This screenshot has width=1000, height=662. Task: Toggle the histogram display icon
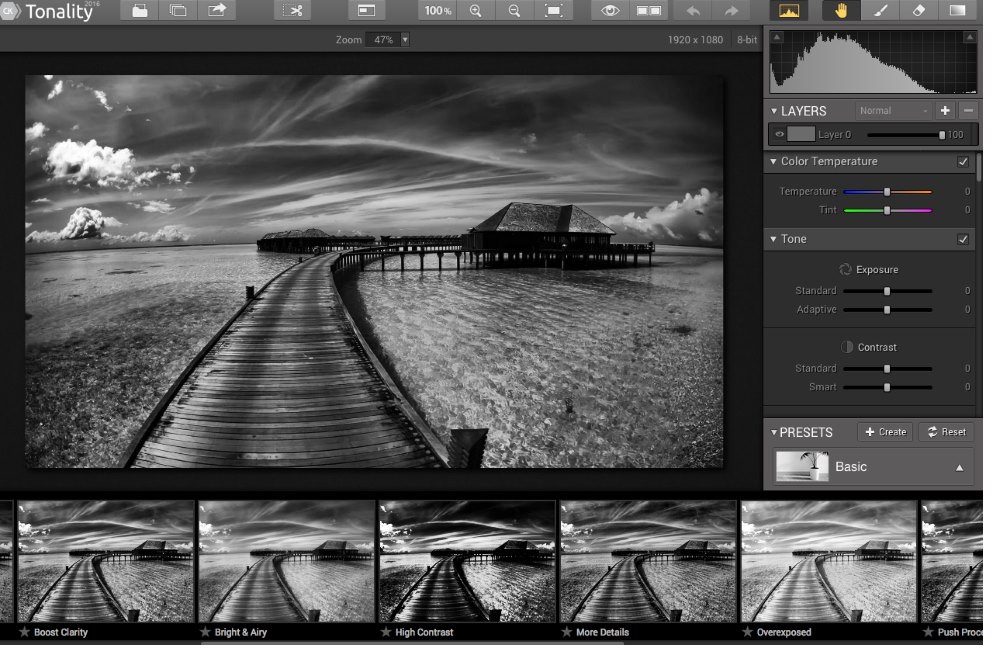[789, 11]
